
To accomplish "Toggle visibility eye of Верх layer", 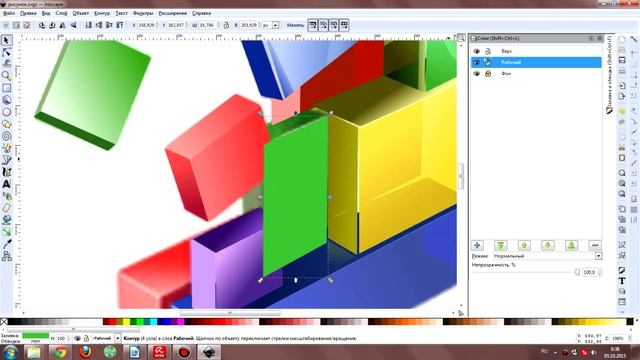I will [476, 51].
